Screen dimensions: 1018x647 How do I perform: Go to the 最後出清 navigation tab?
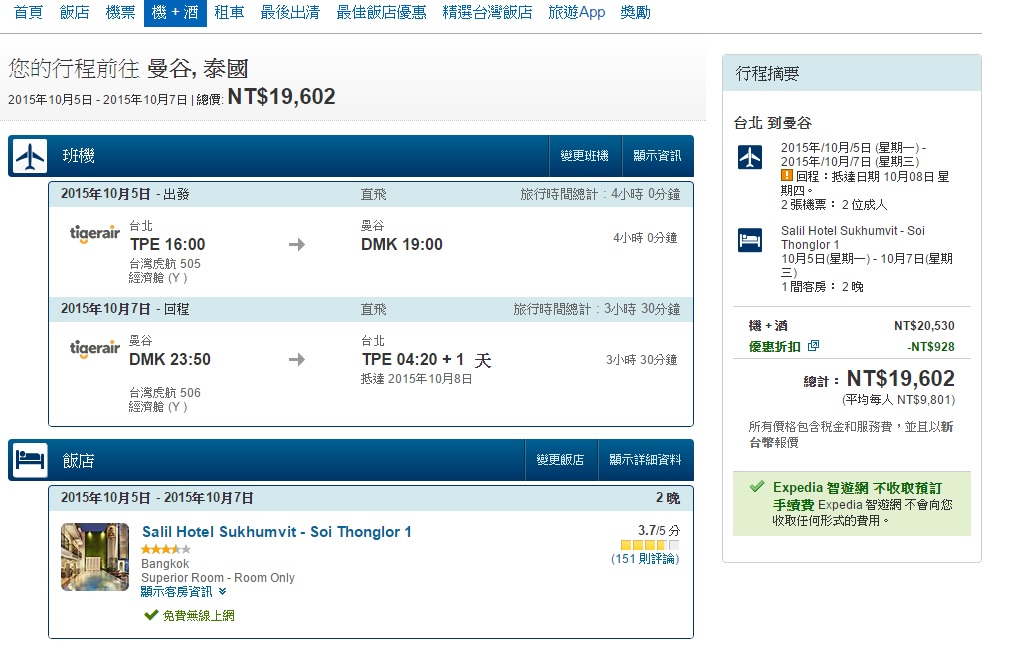click(290, 13)
